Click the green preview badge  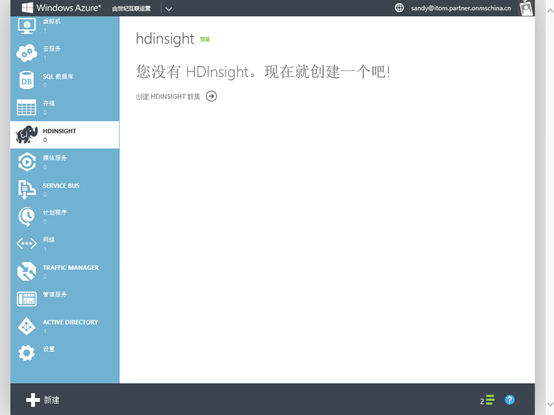(x=205, y=39)
